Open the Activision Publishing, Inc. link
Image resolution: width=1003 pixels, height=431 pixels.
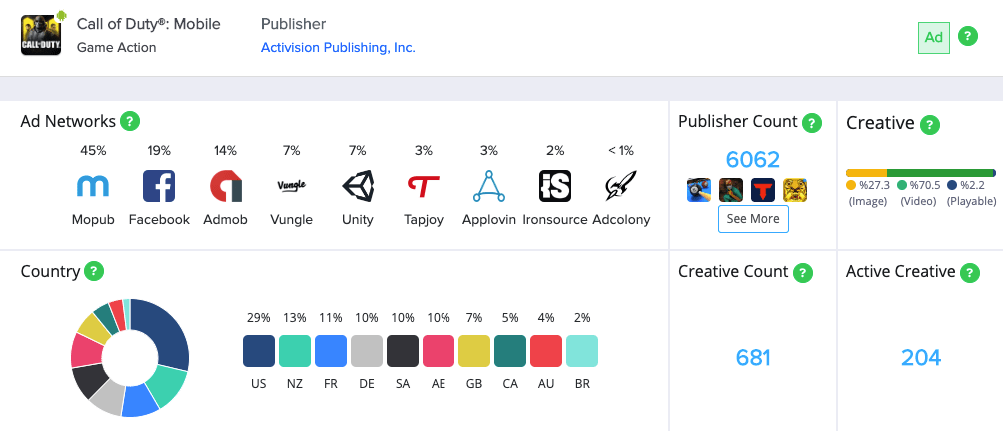pyautogui.click(x=338, y=48)
